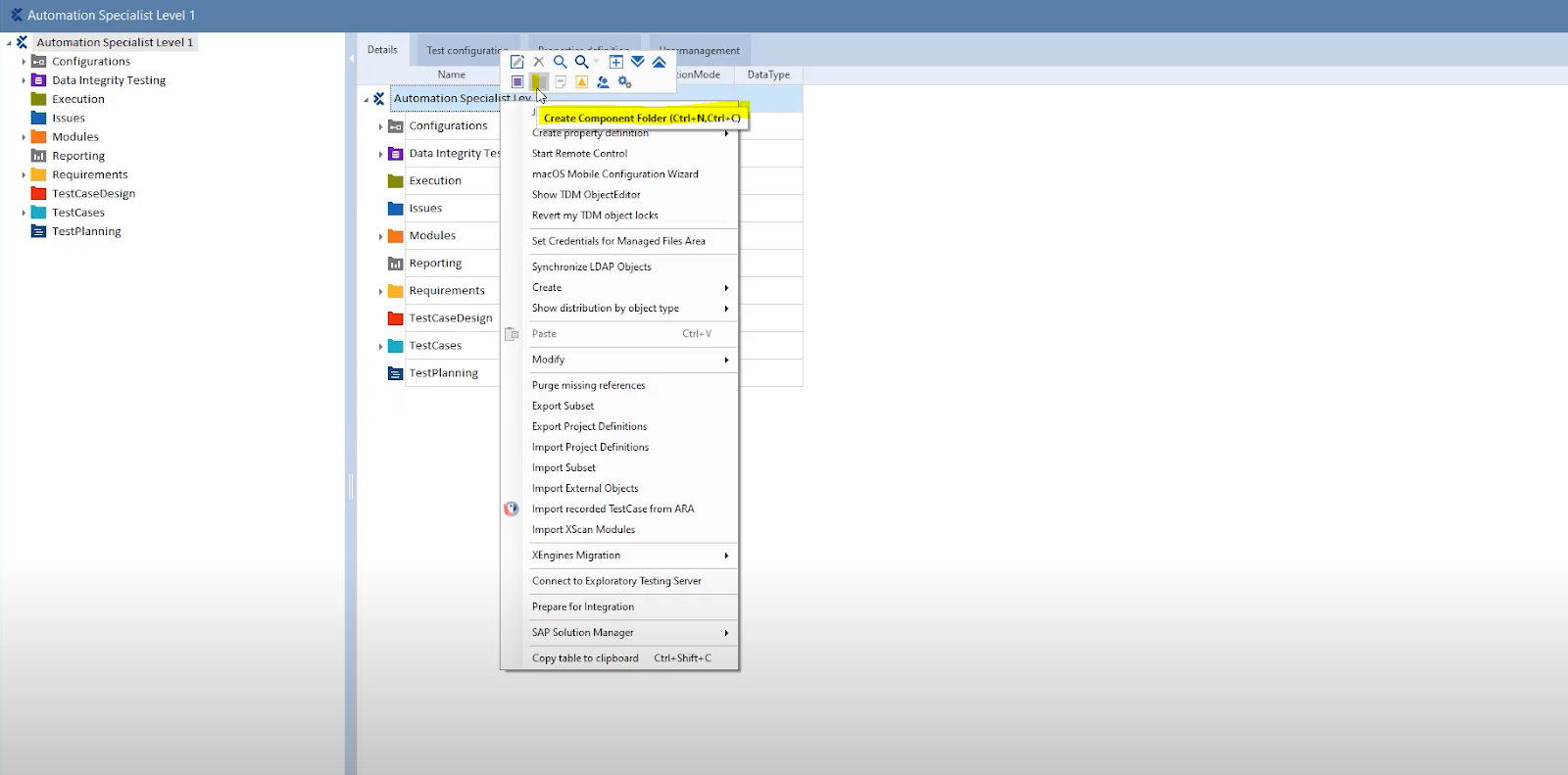Expand Configurations row in Details table
Image resolution: width=1568 pixels, height=775 pixels.
coord(381,126)
